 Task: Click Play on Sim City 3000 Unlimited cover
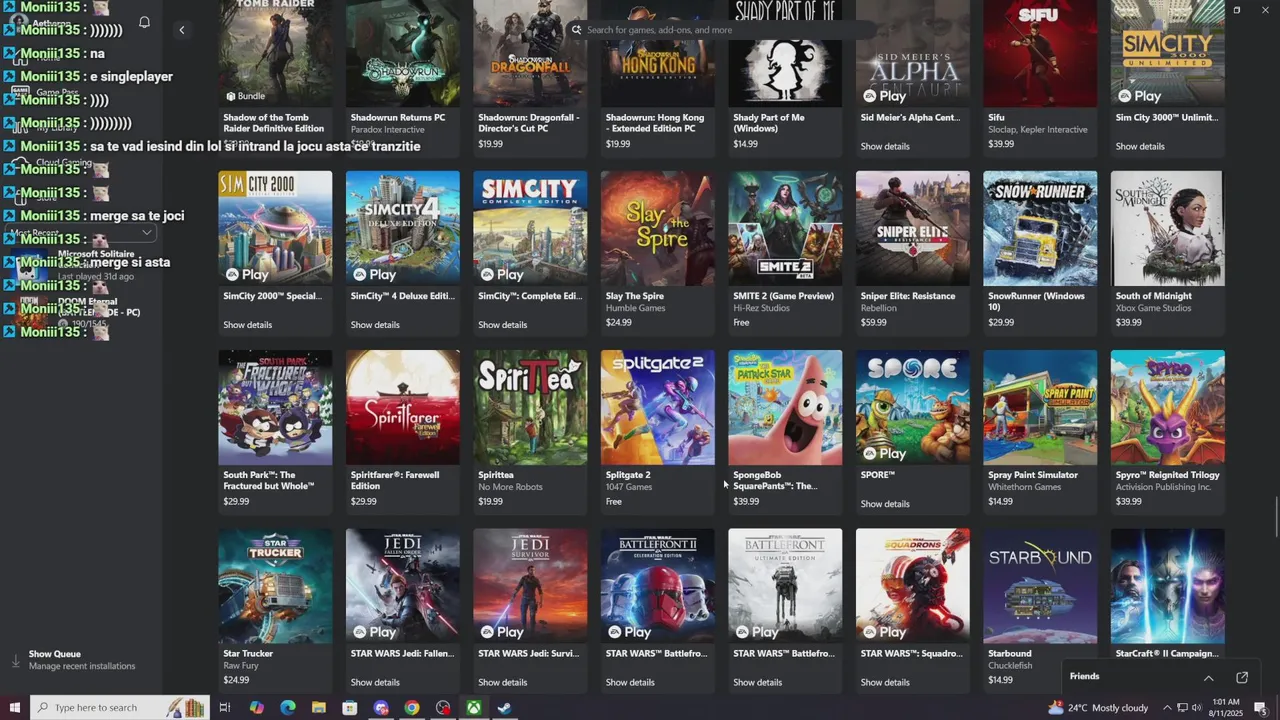pos(1140,96)
